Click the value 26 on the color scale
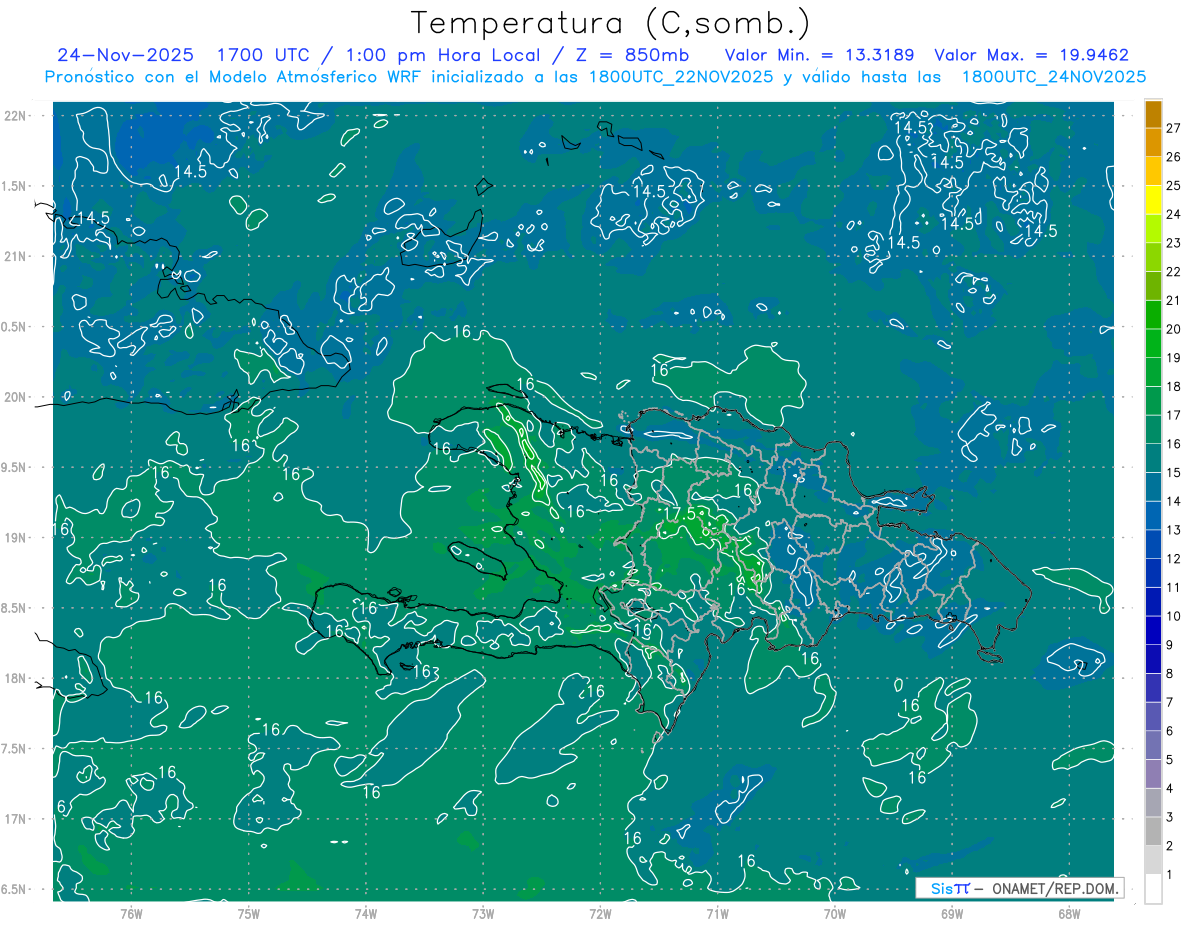 point(1174,157)
